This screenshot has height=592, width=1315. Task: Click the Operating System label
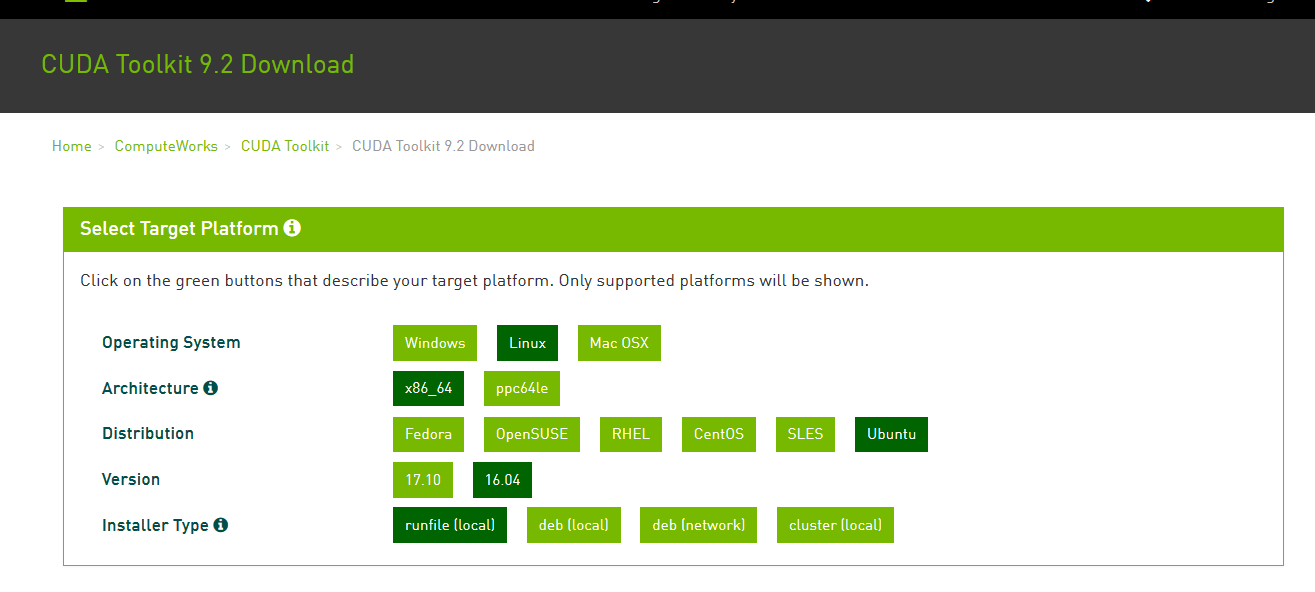click(171, 343)
